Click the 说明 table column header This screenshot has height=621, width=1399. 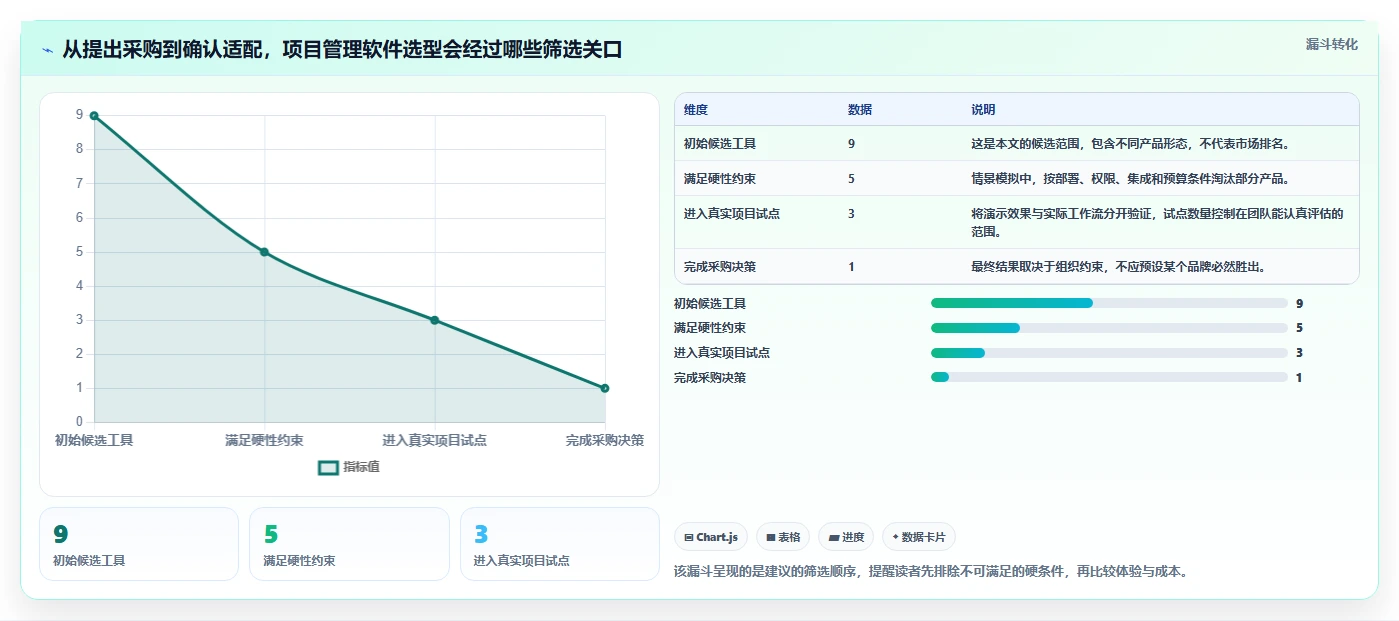coord(983,110)
